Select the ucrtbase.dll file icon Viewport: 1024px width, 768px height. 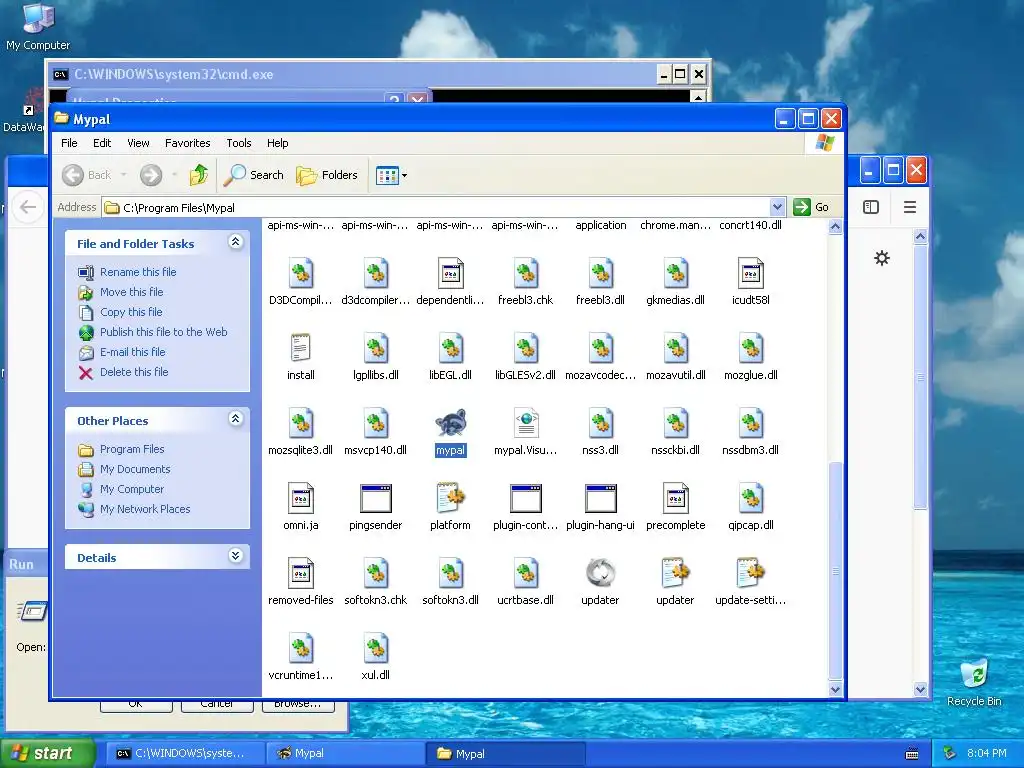pos(526,573)
